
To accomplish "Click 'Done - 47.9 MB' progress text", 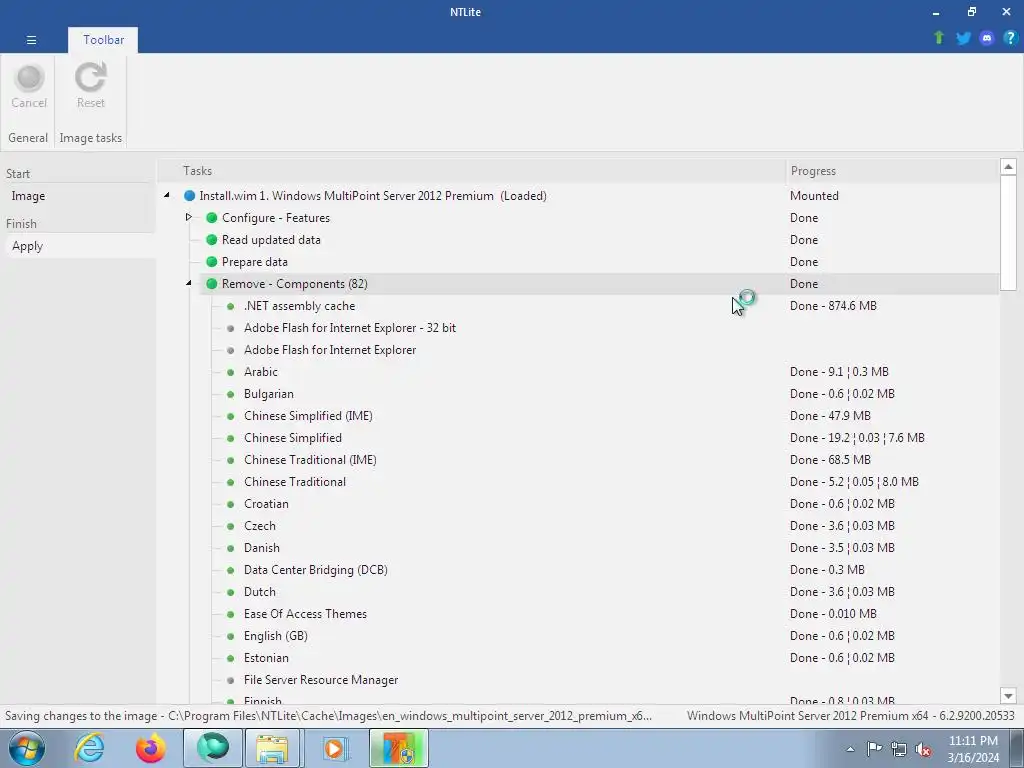I will coord(830,416).
